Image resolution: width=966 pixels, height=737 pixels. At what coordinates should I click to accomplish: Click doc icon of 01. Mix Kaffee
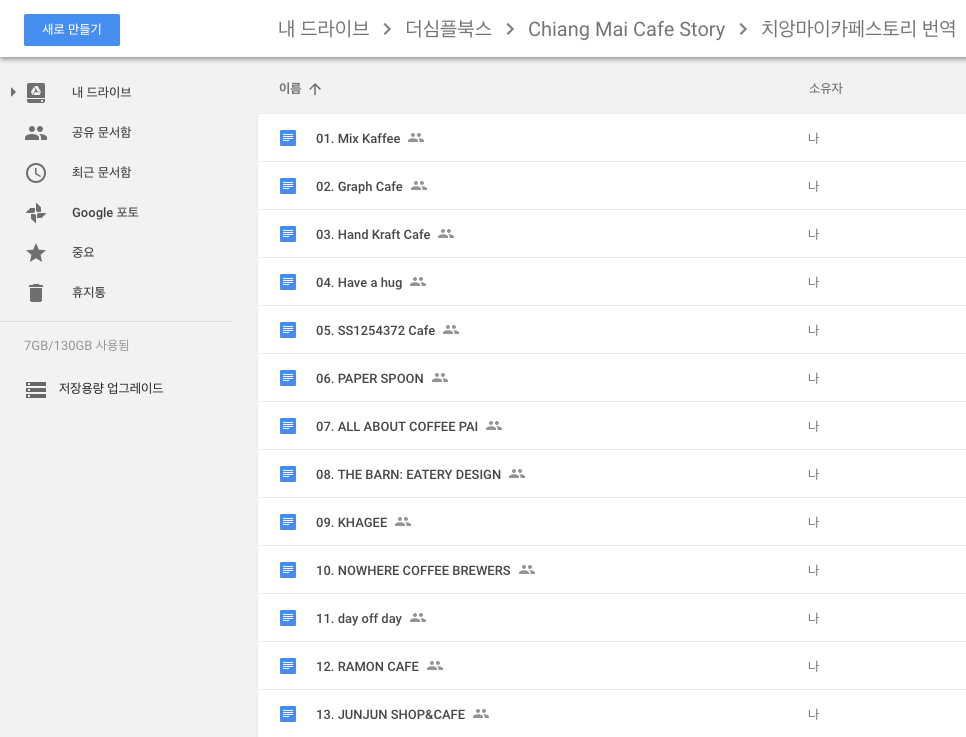(x=288, y=138)
